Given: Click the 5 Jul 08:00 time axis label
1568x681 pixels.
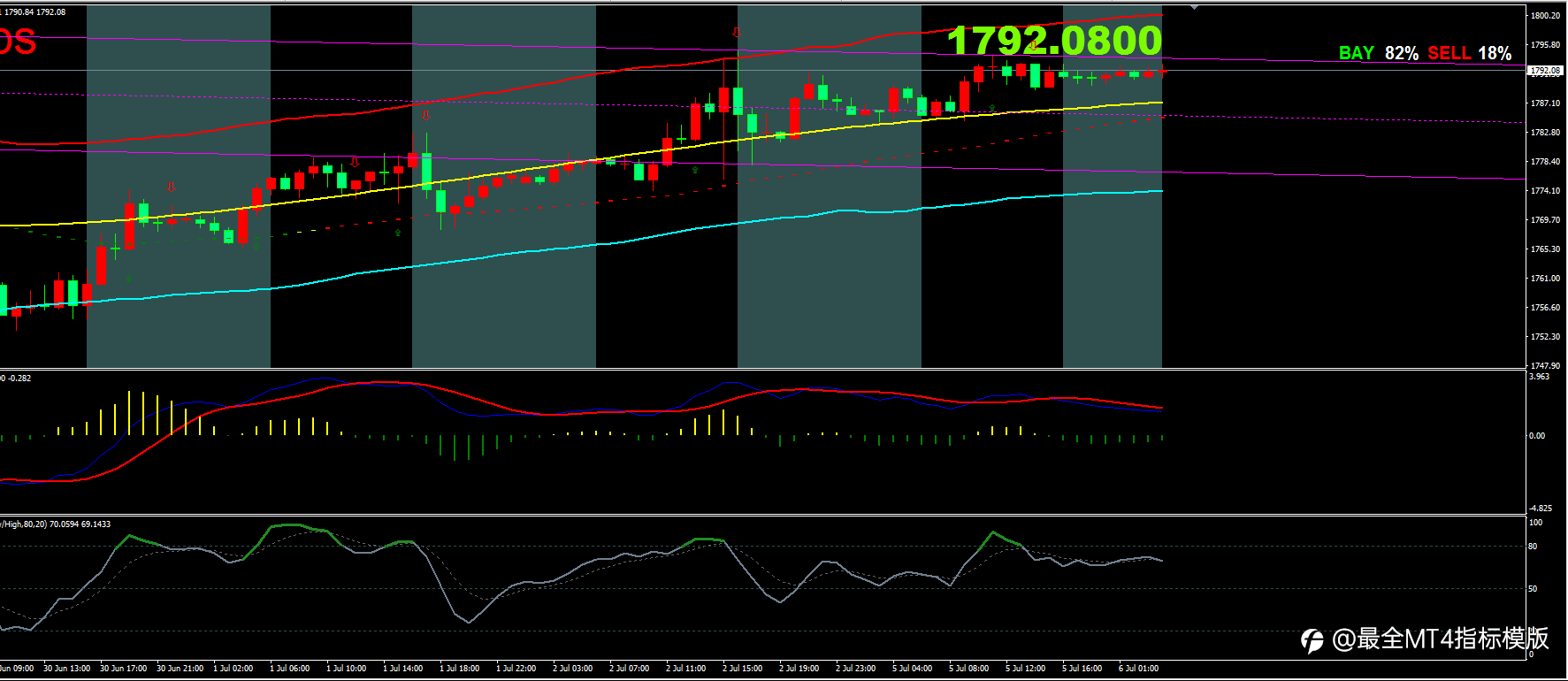Looking at the screenshot, I should [x=969, y=669].
